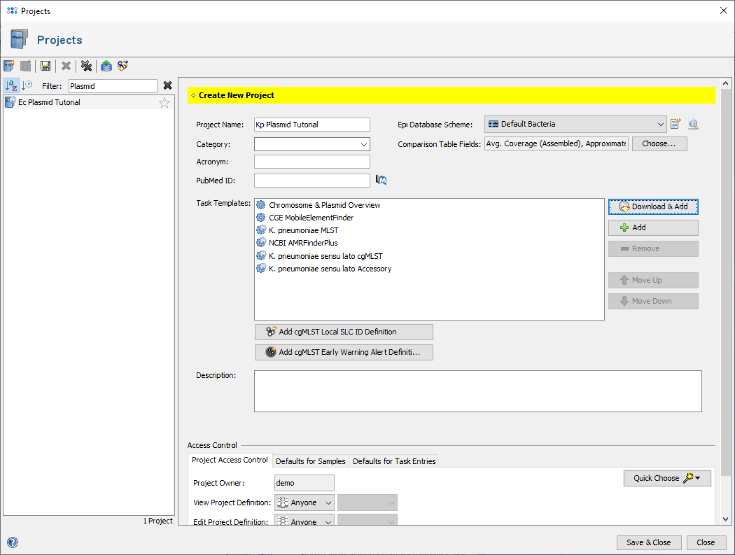Select CGE MobileElementFinder task template
Screen dimensions: 735x555
[x=311, y=218]
